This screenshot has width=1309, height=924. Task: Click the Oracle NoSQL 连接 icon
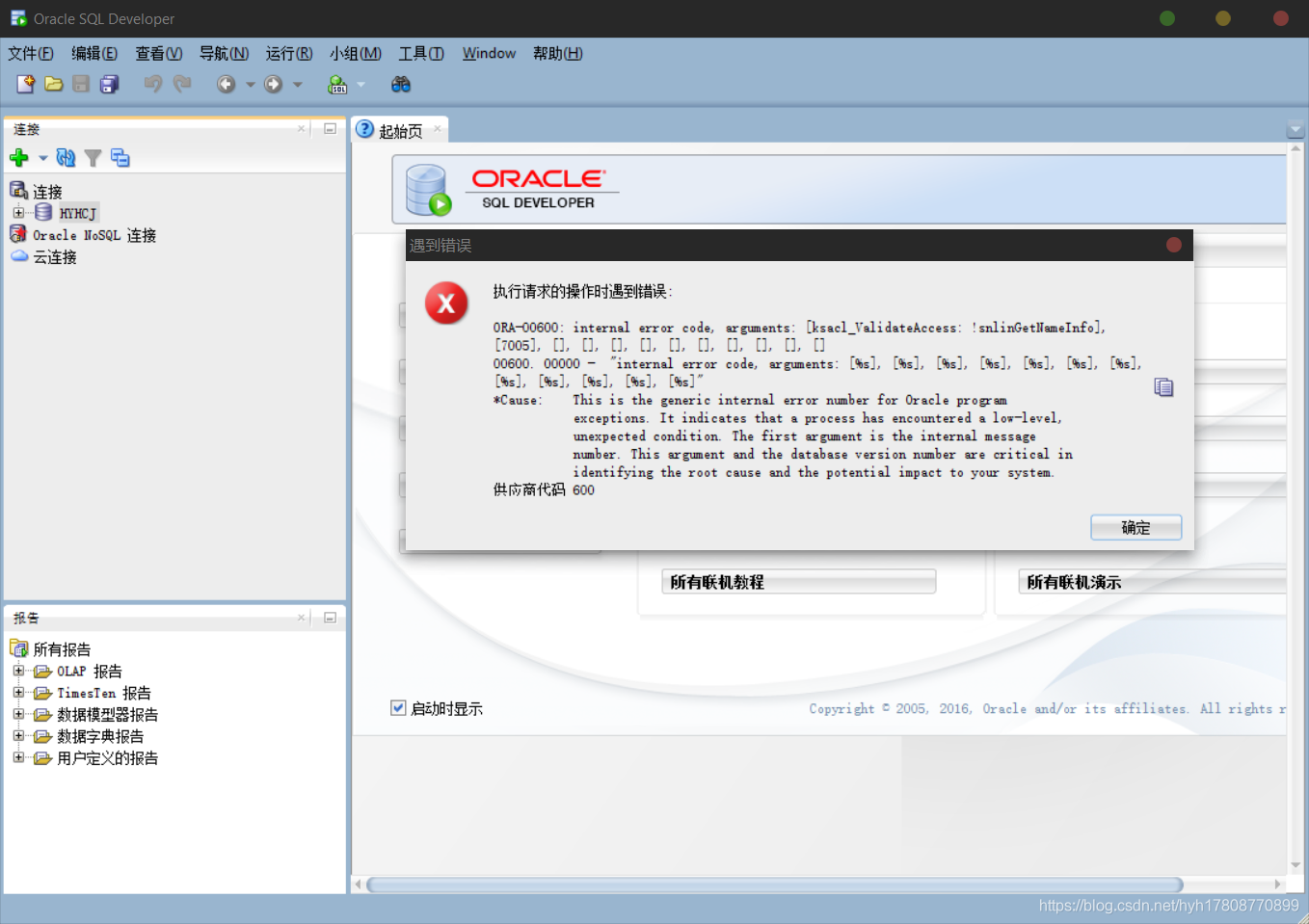[x=18, y=234]
